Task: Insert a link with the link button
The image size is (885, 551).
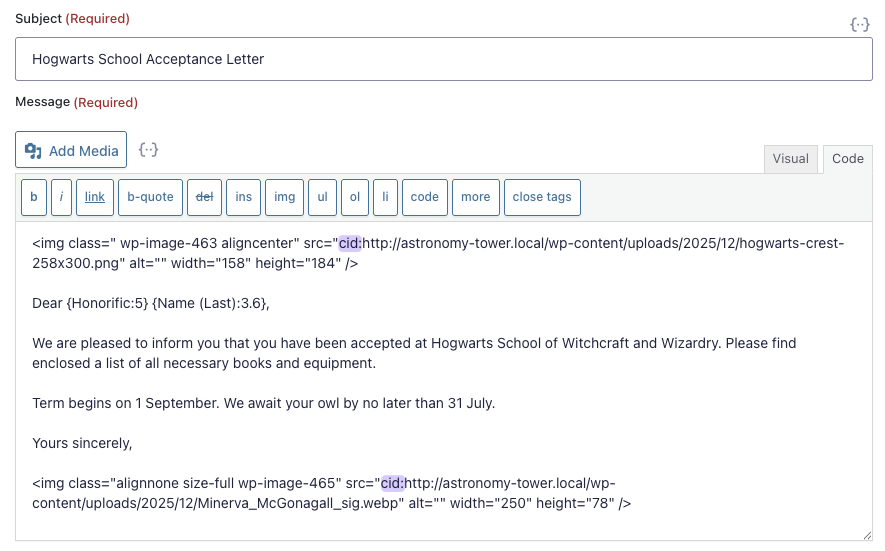Action: 94,197
